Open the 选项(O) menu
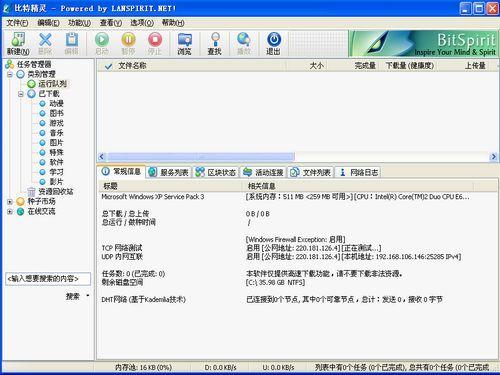The width and height of the screenshot is (500, 375). pos(142,23)
